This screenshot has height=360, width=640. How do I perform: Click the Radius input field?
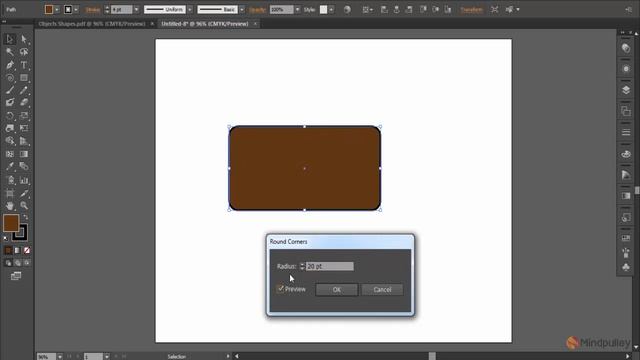[329, 266]
